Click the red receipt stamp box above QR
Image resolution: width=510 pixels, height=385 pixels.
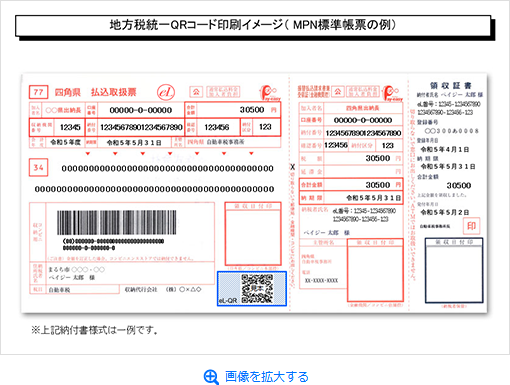(253, 234)
